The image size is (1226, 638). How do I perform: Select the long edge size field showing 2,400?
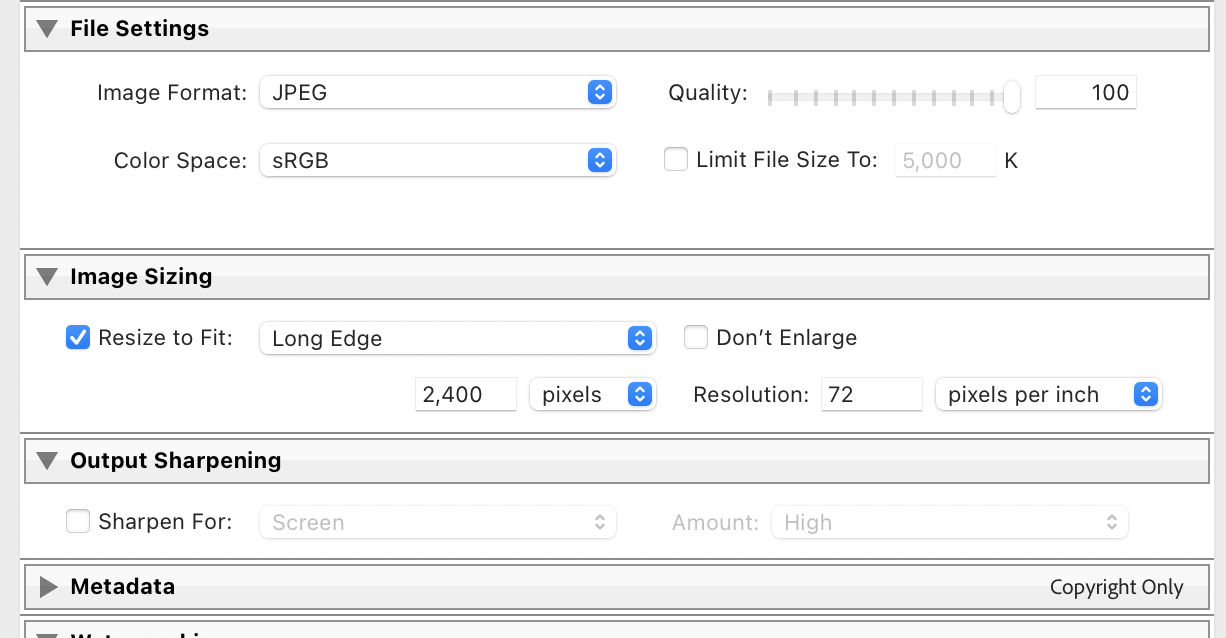click(465, 394)
